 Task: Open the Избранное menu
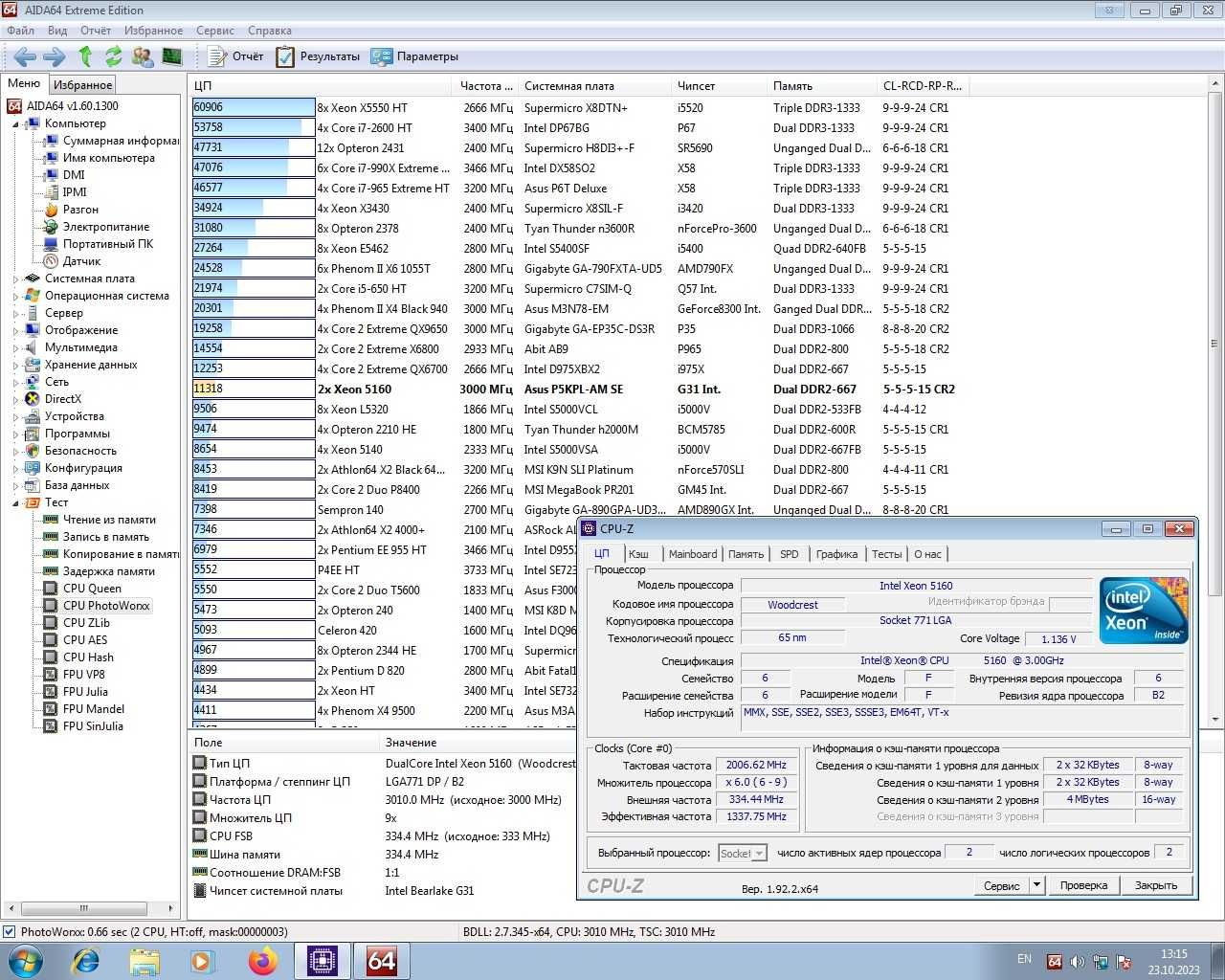coord(153,31)
